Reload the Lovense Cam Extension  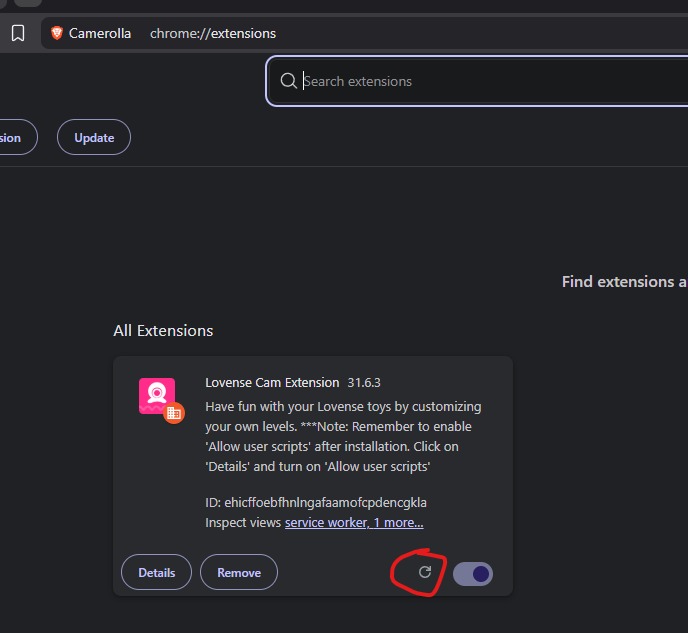425,572
